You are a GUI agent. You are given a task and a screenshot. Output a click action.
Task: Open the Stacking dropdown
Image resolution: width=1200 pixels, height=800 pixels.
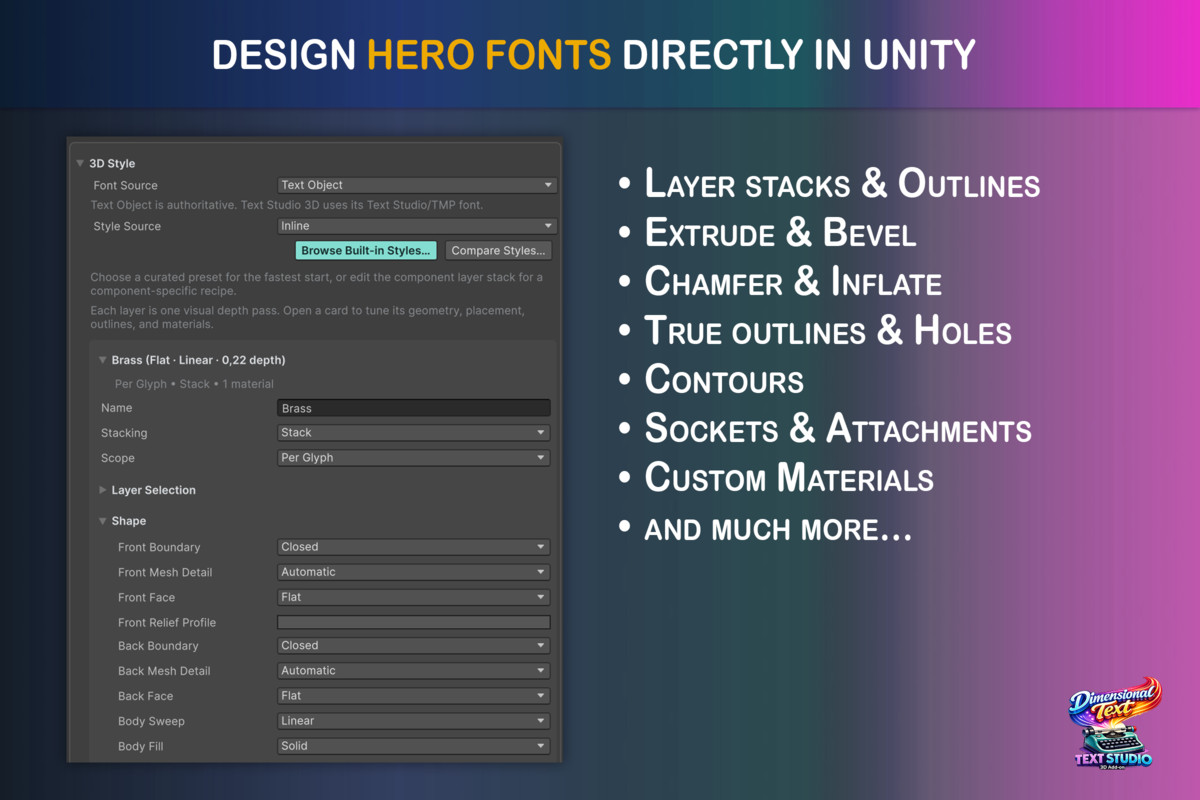tap(414, 433)
